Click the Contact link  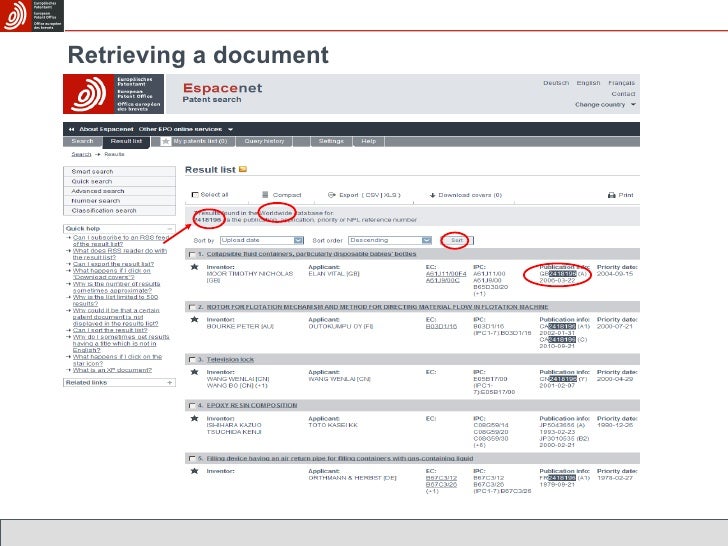[x=623, y=94]
